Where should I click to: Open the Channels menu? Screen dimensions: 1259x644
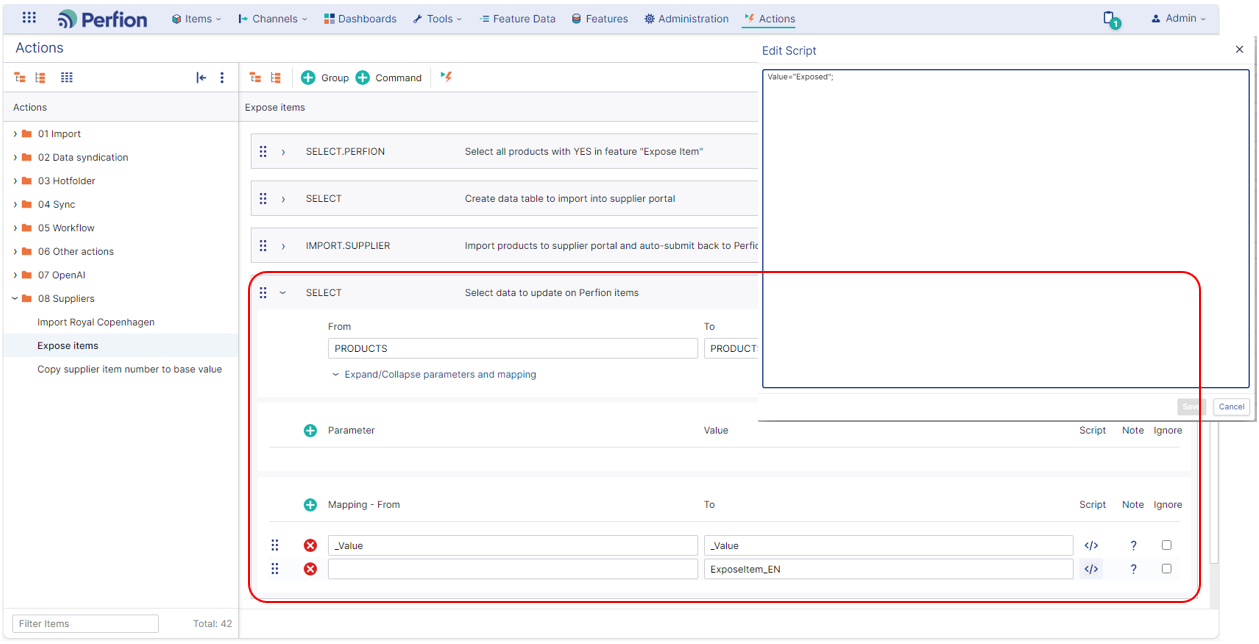point(273,19)
